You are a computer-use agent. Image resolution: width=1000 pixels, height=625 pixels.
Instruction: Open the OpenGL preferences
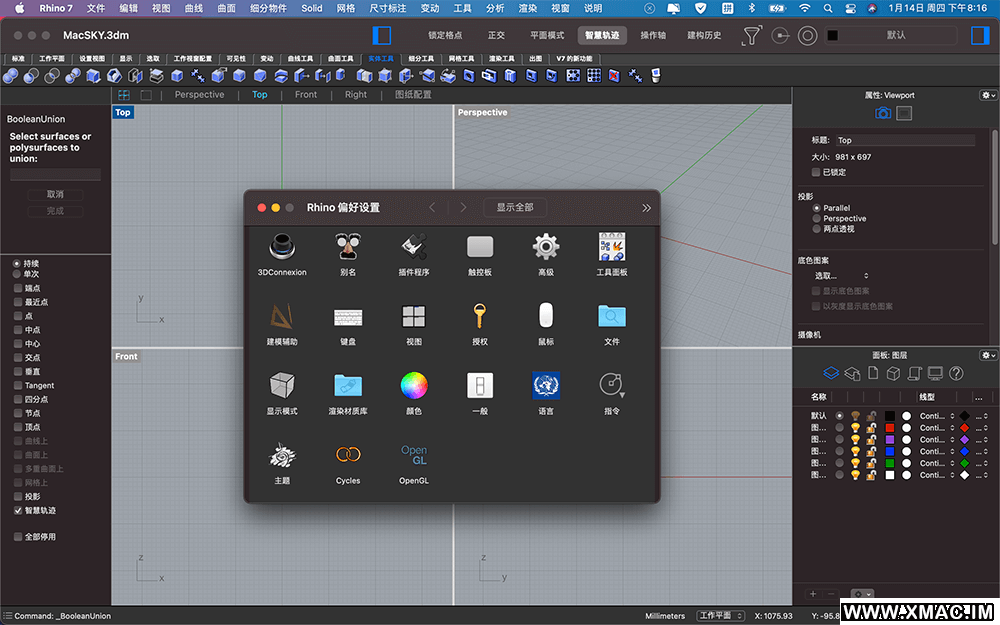[414, 462]
